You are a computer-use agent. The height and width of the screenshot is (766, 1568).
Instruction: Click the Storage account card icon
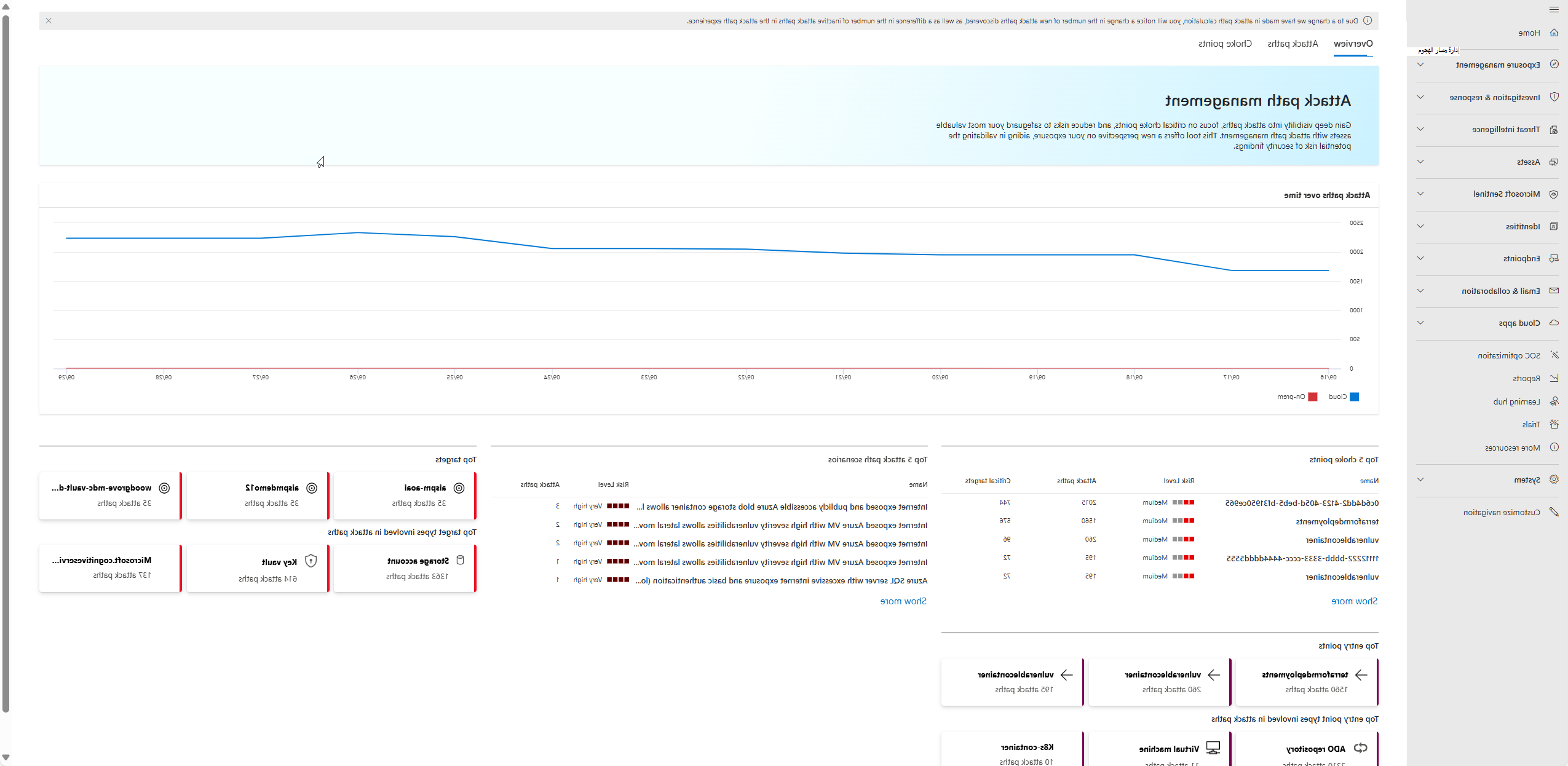click(x=460, y=561)
